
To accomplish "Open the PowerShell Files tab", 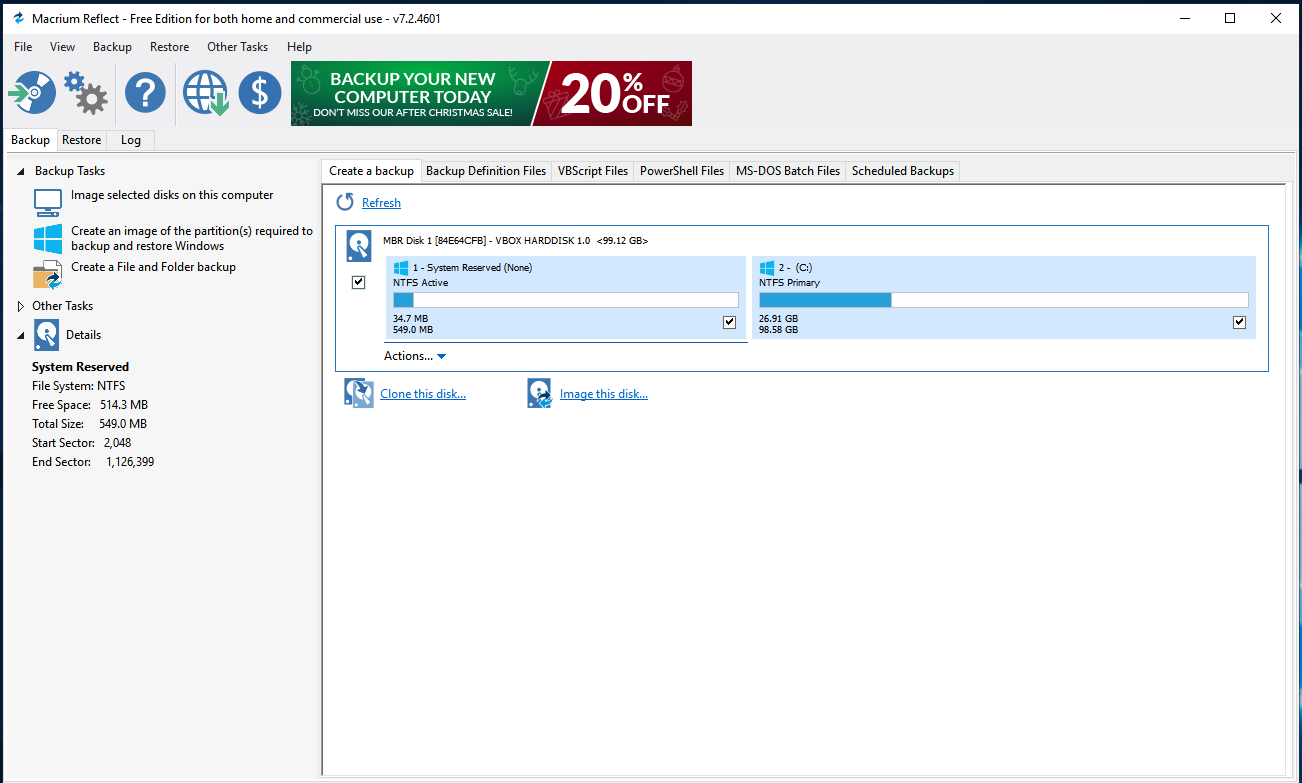I will (682, 171).
